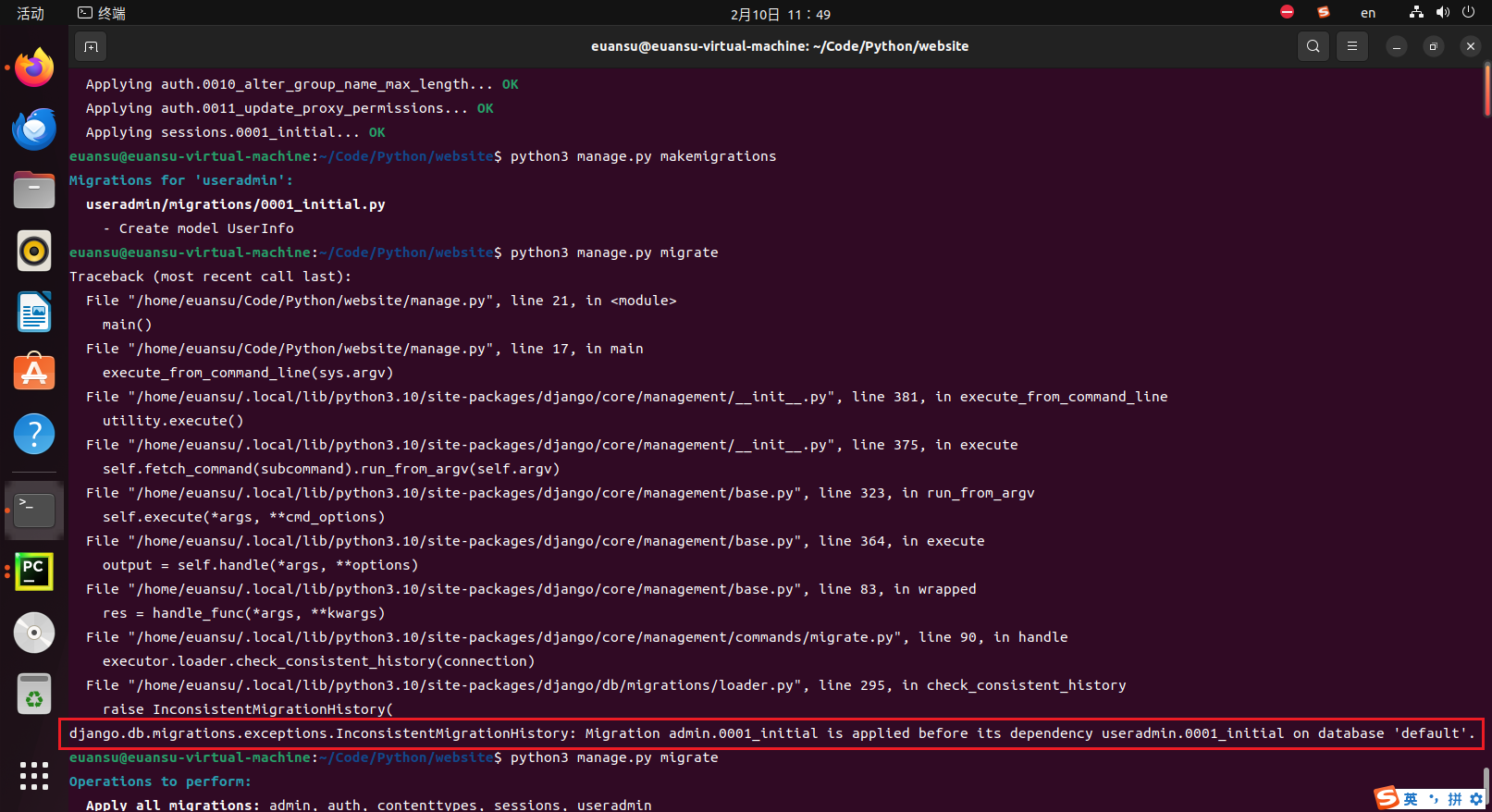This screenshot has width=1492, height=812.
Task: Launch Rhythmbox music player
Action: tap(34, 251)
